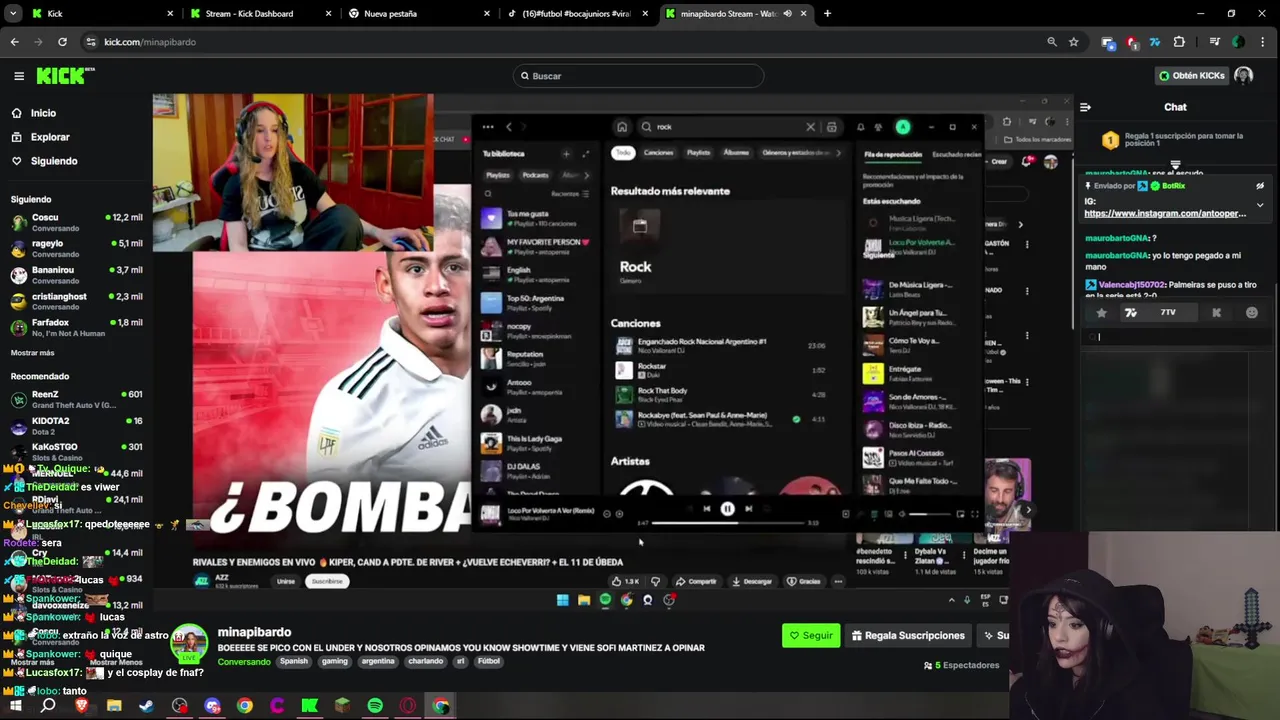The image size is (1280, 720).
Task: Hide the pinned BotRix message
Action: [x=1260, y=186]
